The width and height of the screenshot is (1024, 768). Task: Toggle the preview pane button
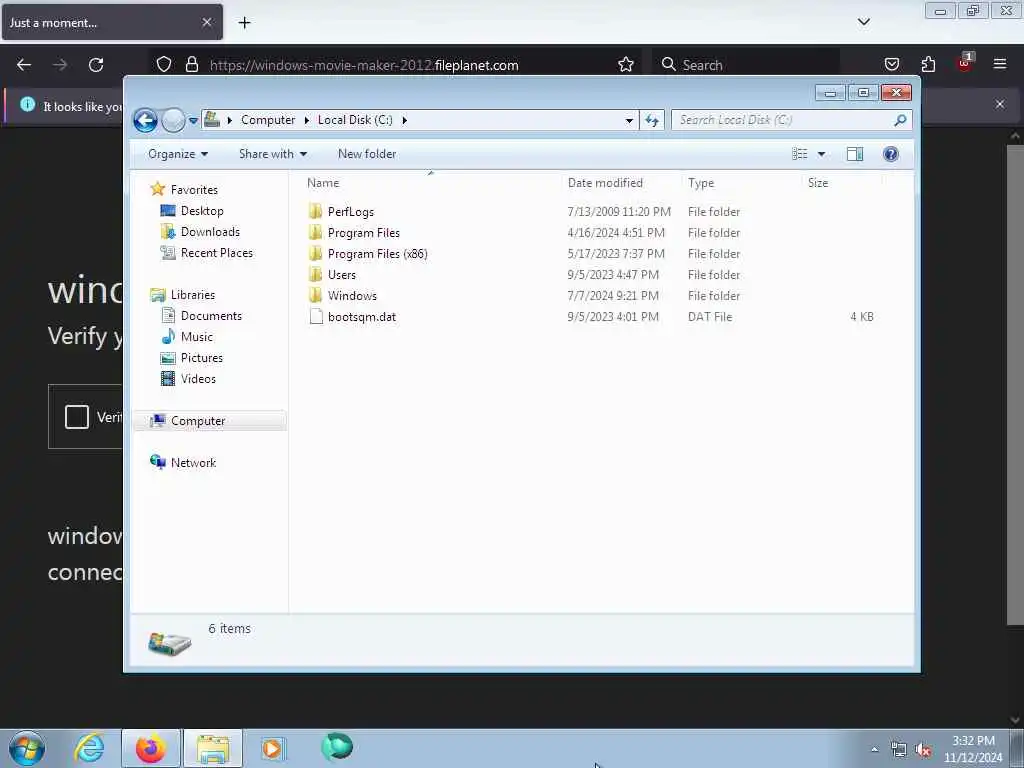855,154
